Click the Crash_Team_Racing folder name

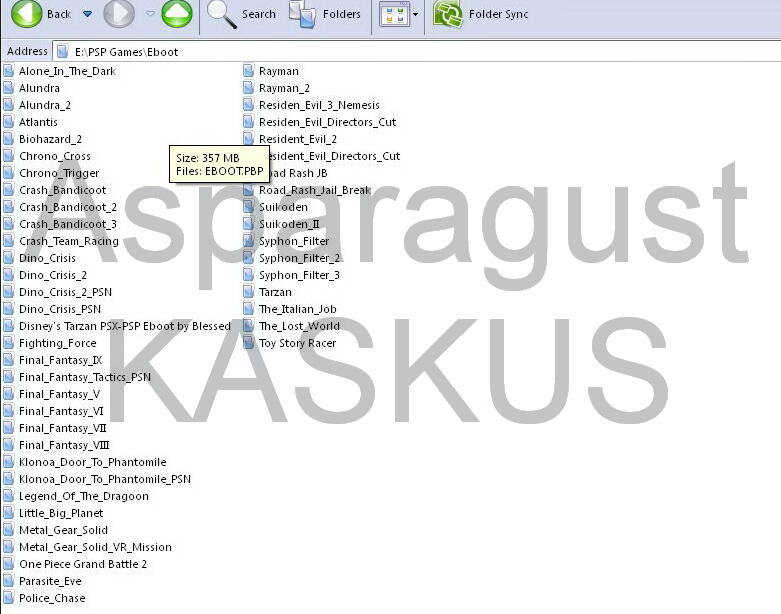pos(69,241)
